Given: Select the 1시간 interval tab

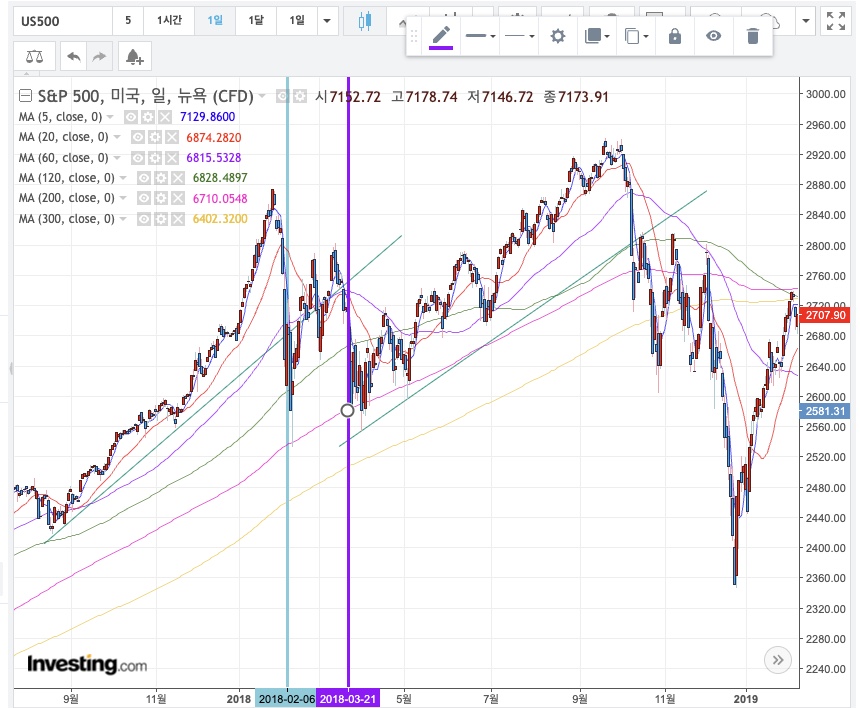Looking at the screenshot, I should (x=169, y=21).
